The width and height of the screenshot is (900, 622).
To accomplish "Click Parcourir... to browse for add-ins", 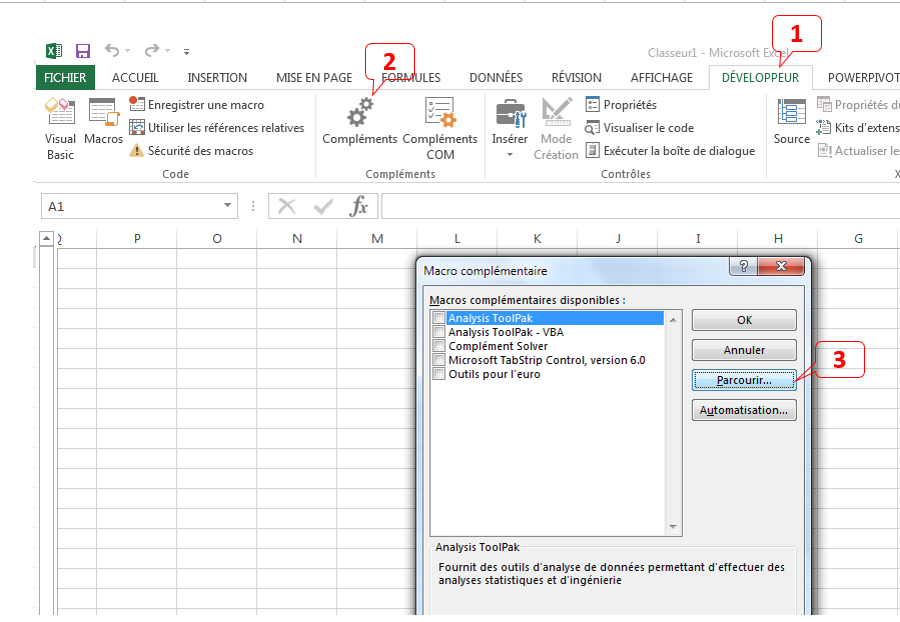I will tap(744, 380).
